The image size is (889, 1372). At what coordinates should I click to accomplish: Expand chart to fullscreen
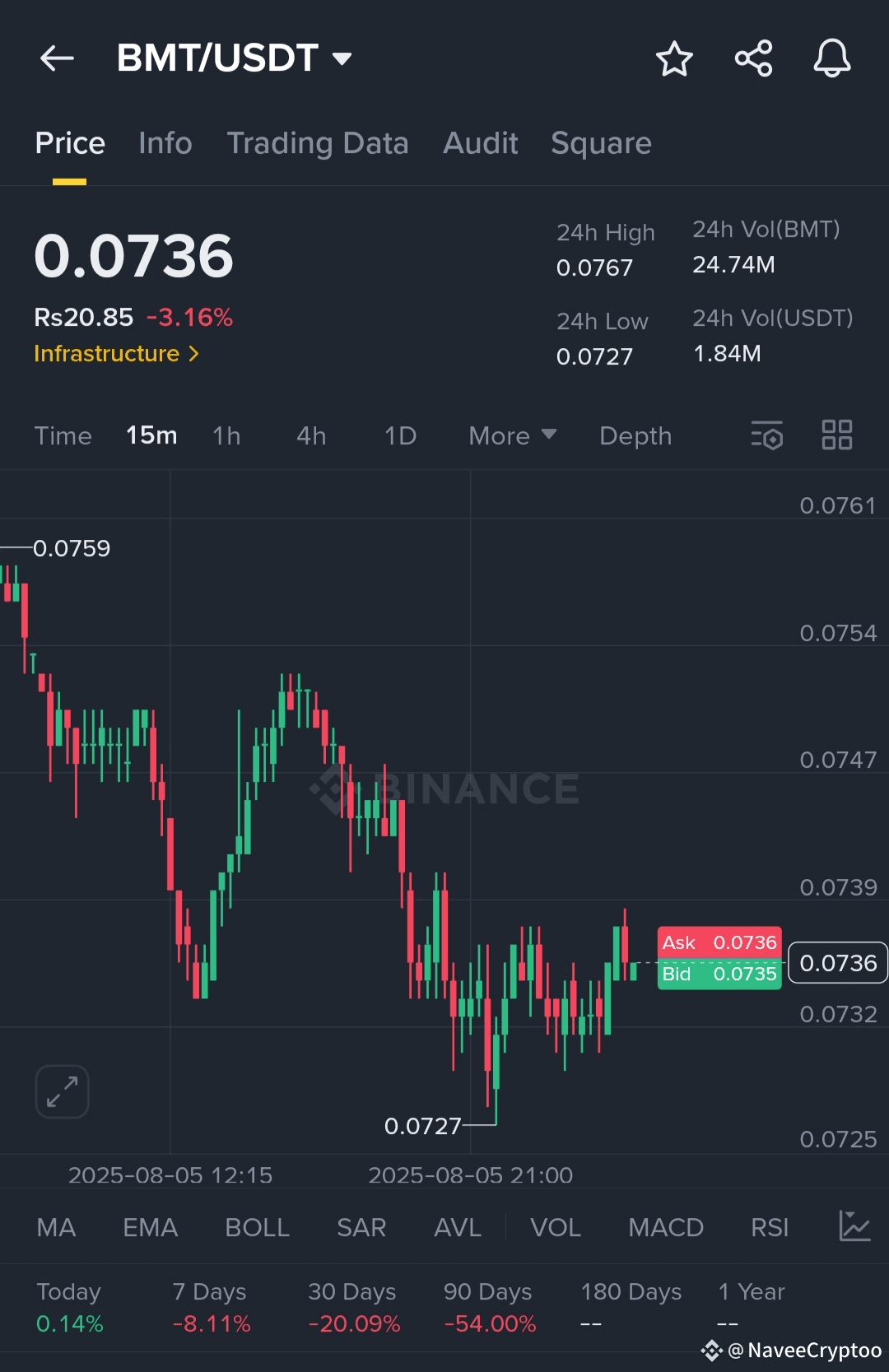tap(63, 1091)
